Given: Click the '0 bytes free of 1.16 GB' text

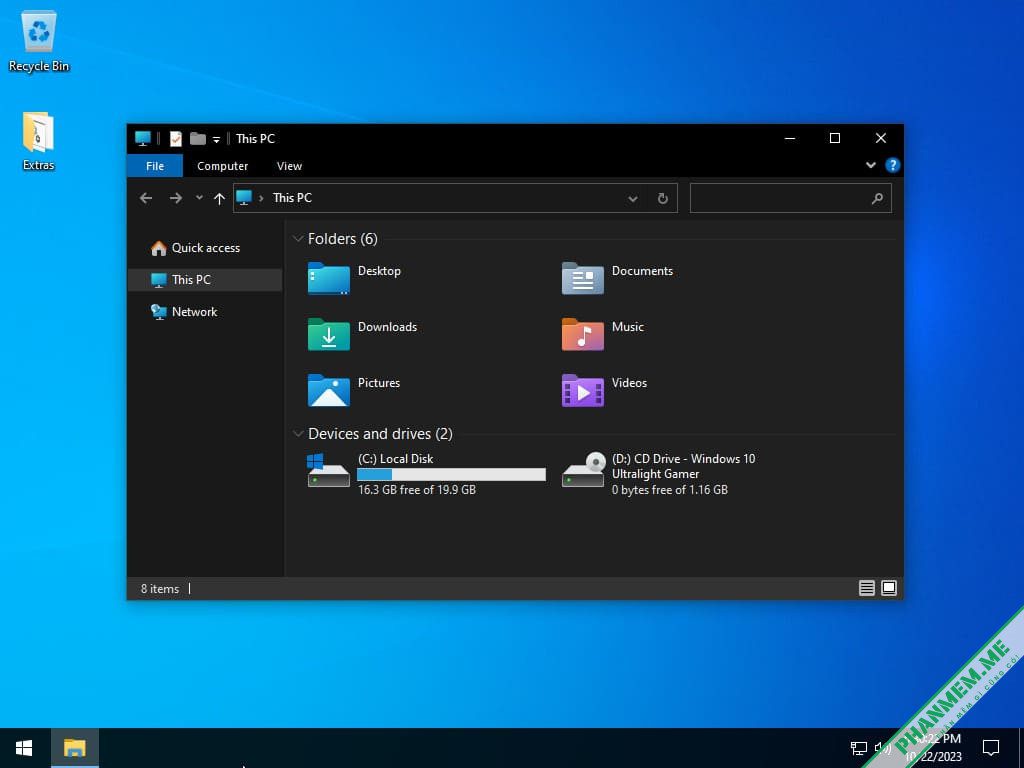Looking at the screenshot, I should 669,490.
